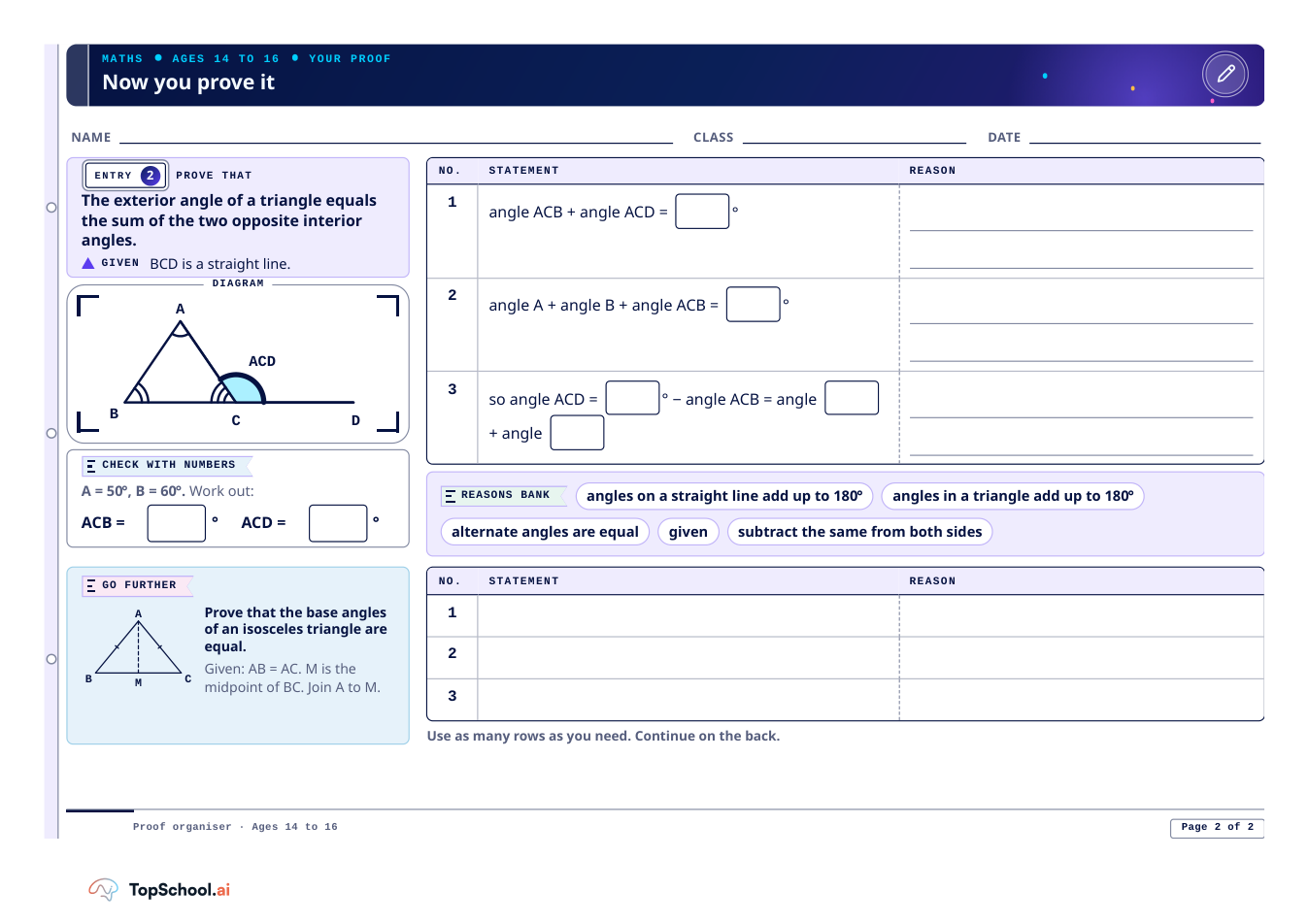This screenshot has width=1309, height=924.
Task: Click 'Use as many rows as you need' note
Action: point(603,736)
